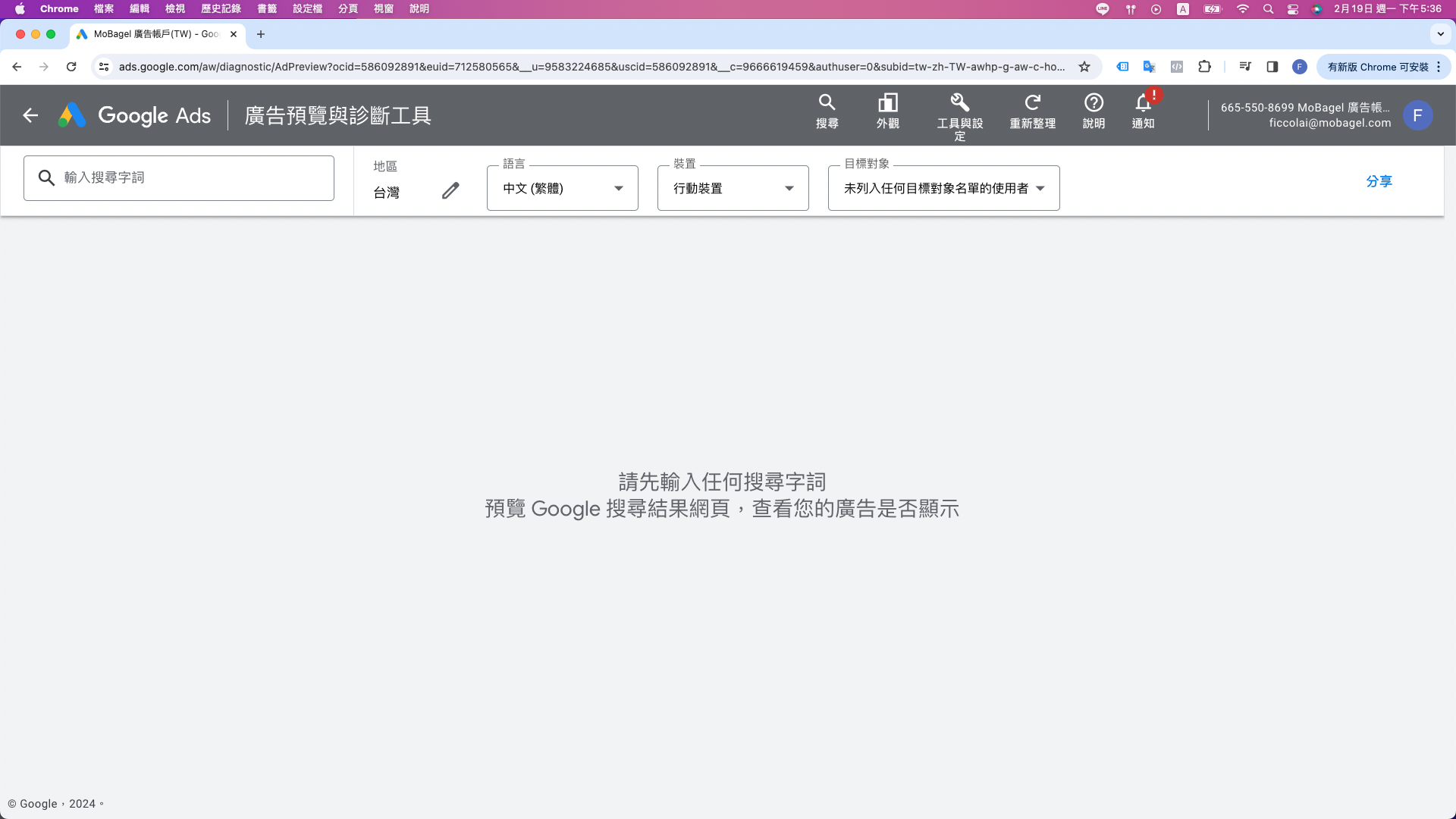
Task: Click the menu bar date and time
Action: click(x=1388, y=9)
